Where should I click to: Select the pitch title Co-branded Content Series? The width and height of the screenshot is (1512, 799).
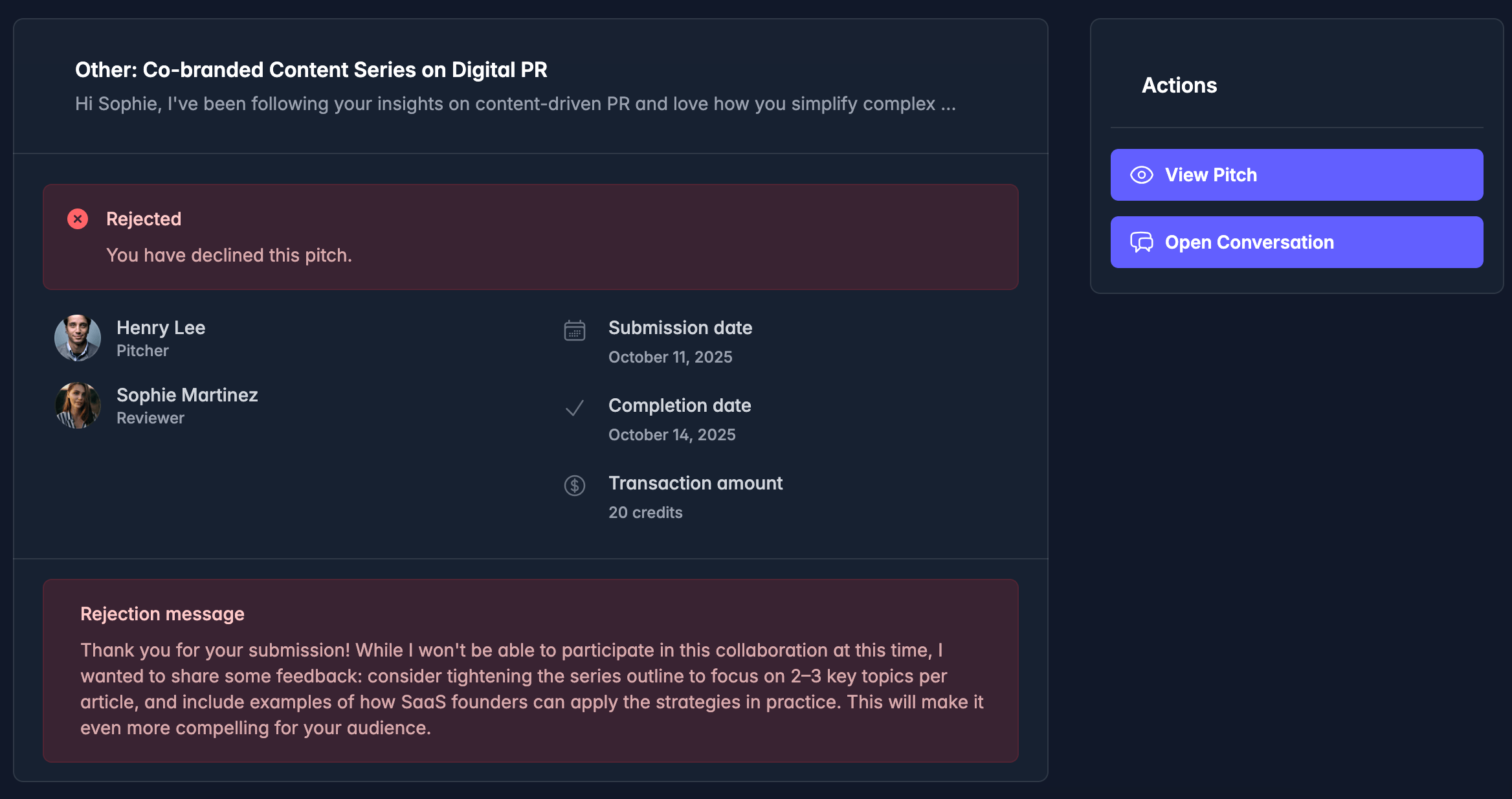pos(311,69)
